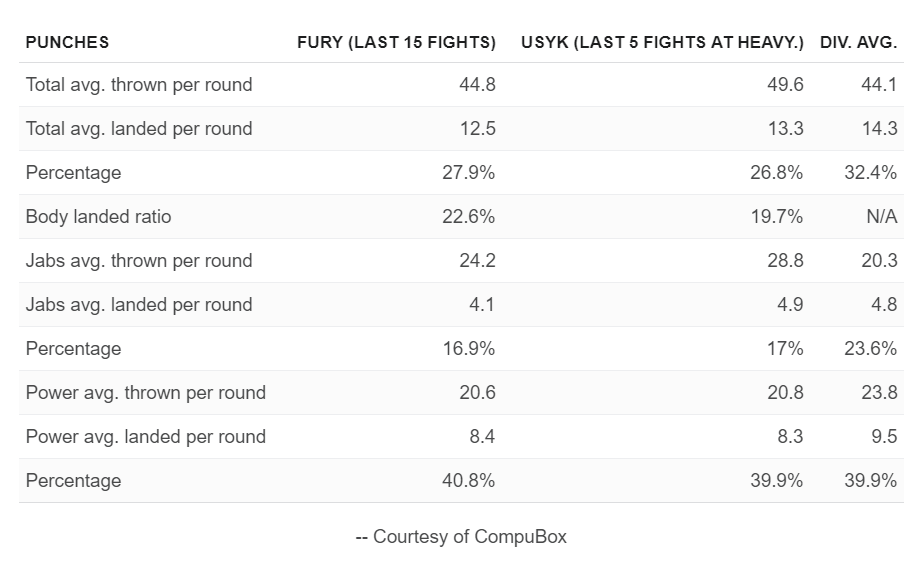
Task: Click Fury's 40.8% power percentage value
Action: point(469,481)
